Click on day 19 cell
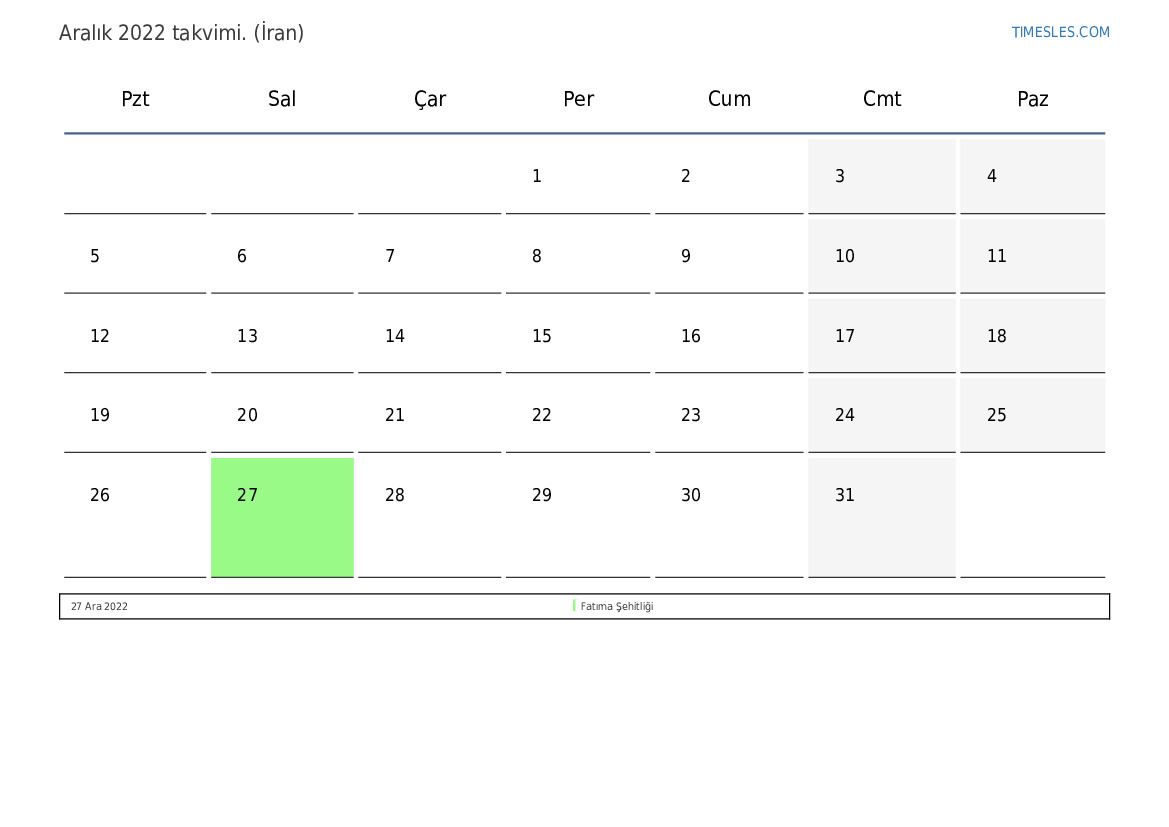 click(100, 415)
